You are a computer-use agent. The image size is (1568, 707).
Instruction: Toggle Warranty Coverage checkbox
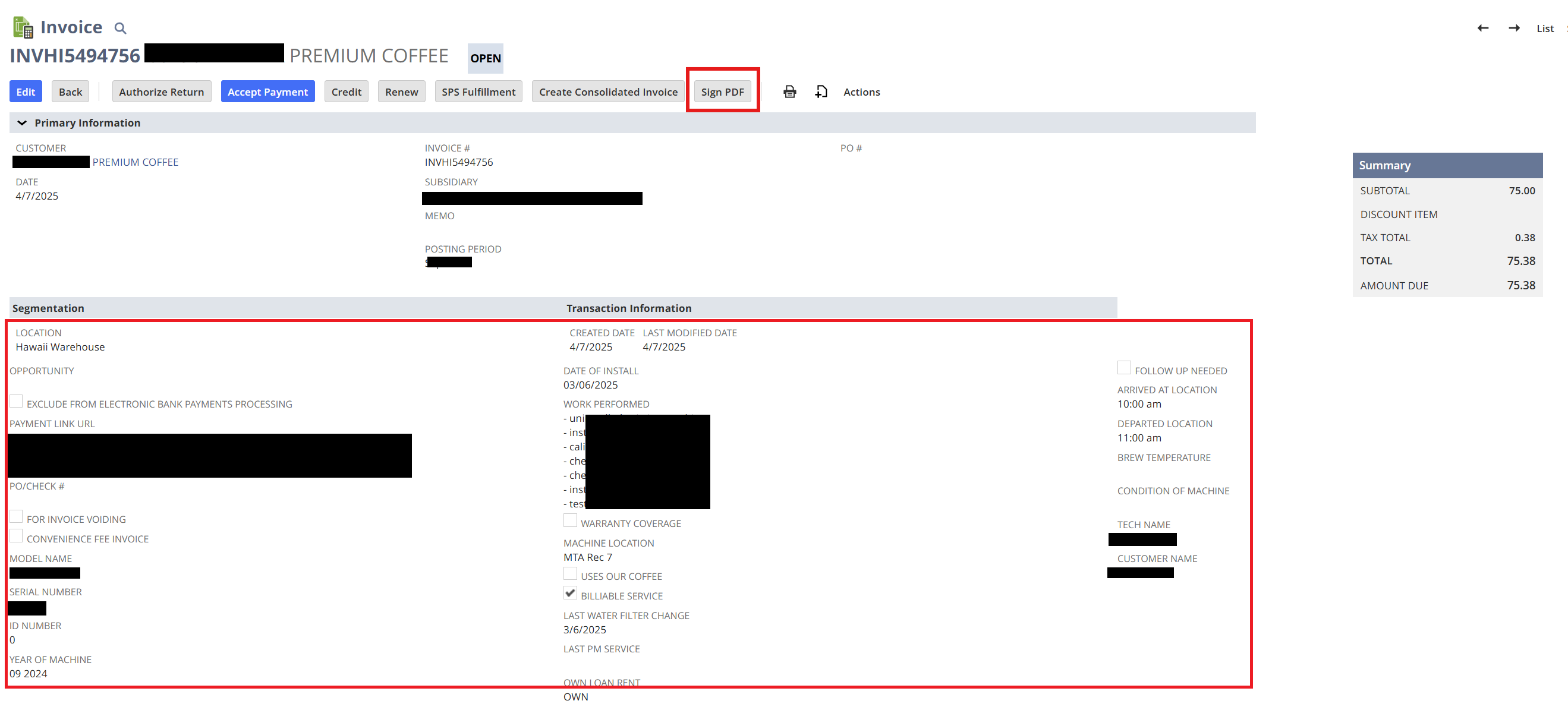tap(571, 521)
